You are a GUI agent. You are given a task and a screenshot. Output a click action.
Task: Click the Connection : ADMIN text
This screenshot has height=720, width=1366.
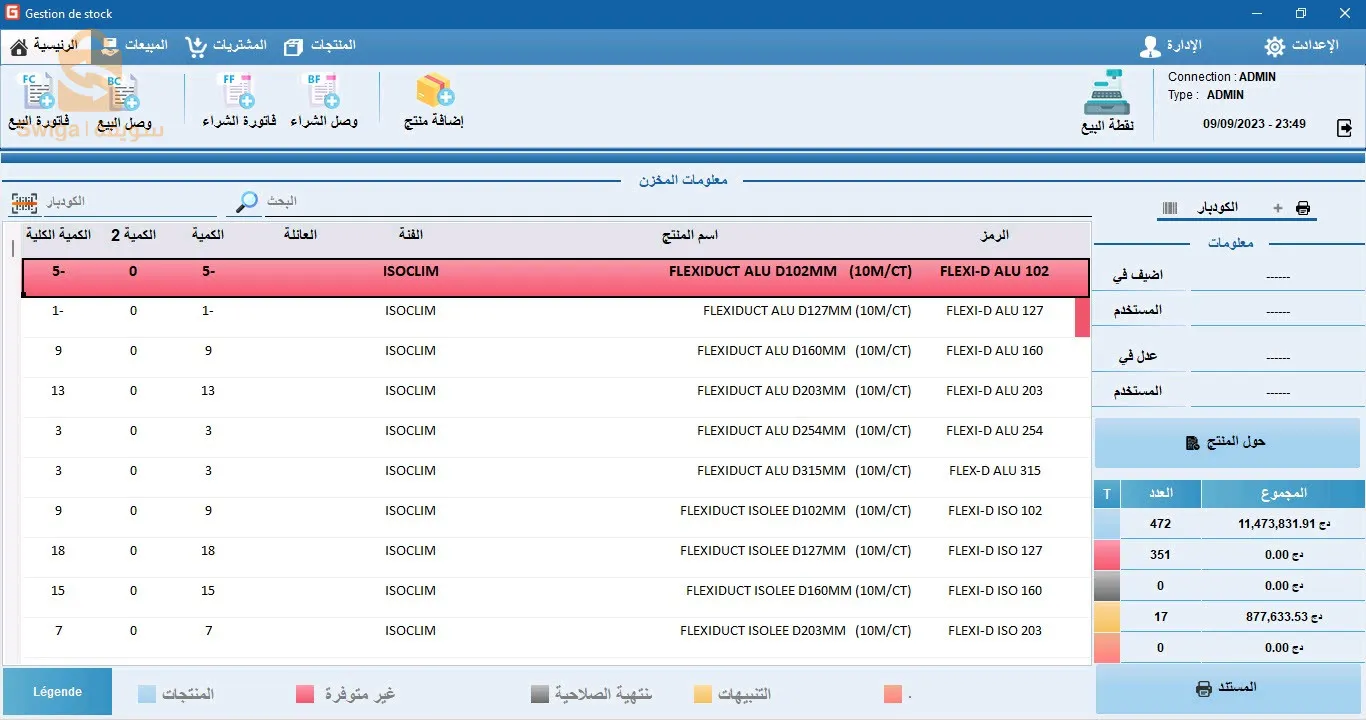coord(1222,77)
